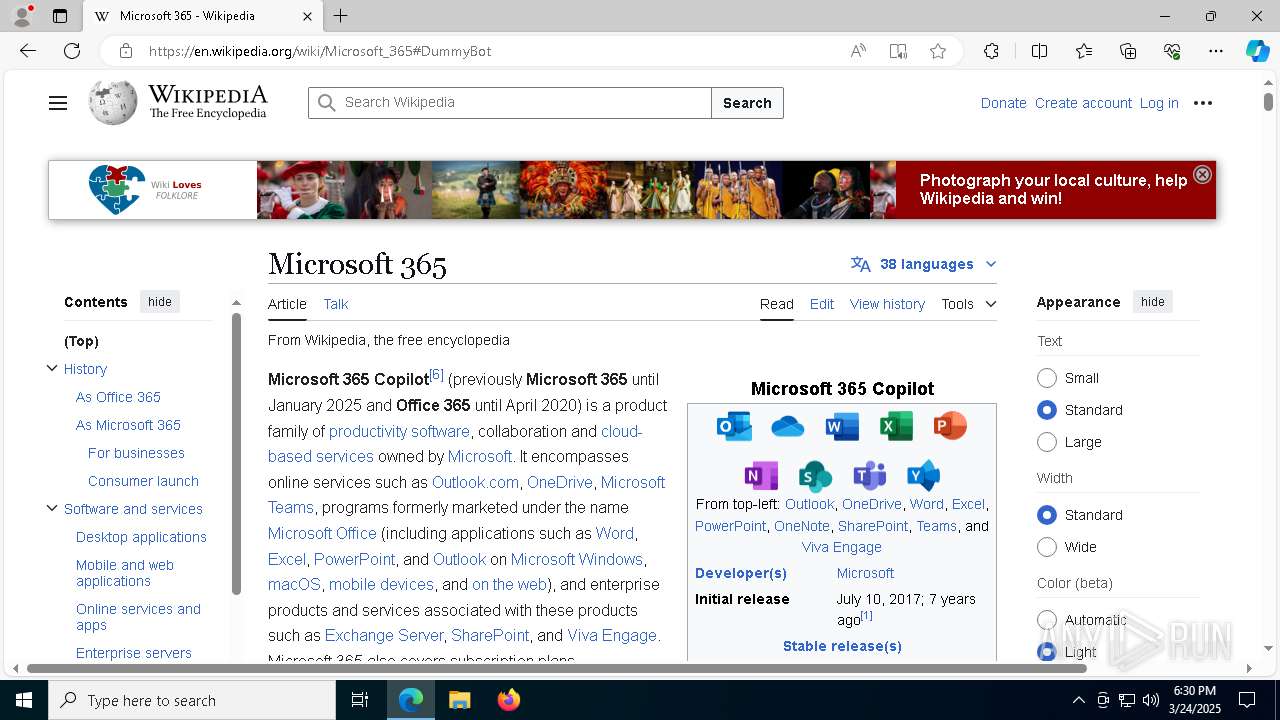Click the Contents sidebar vertical scrollbar
This screenshot has width=1280, height=720.
(x=237, y=453)
